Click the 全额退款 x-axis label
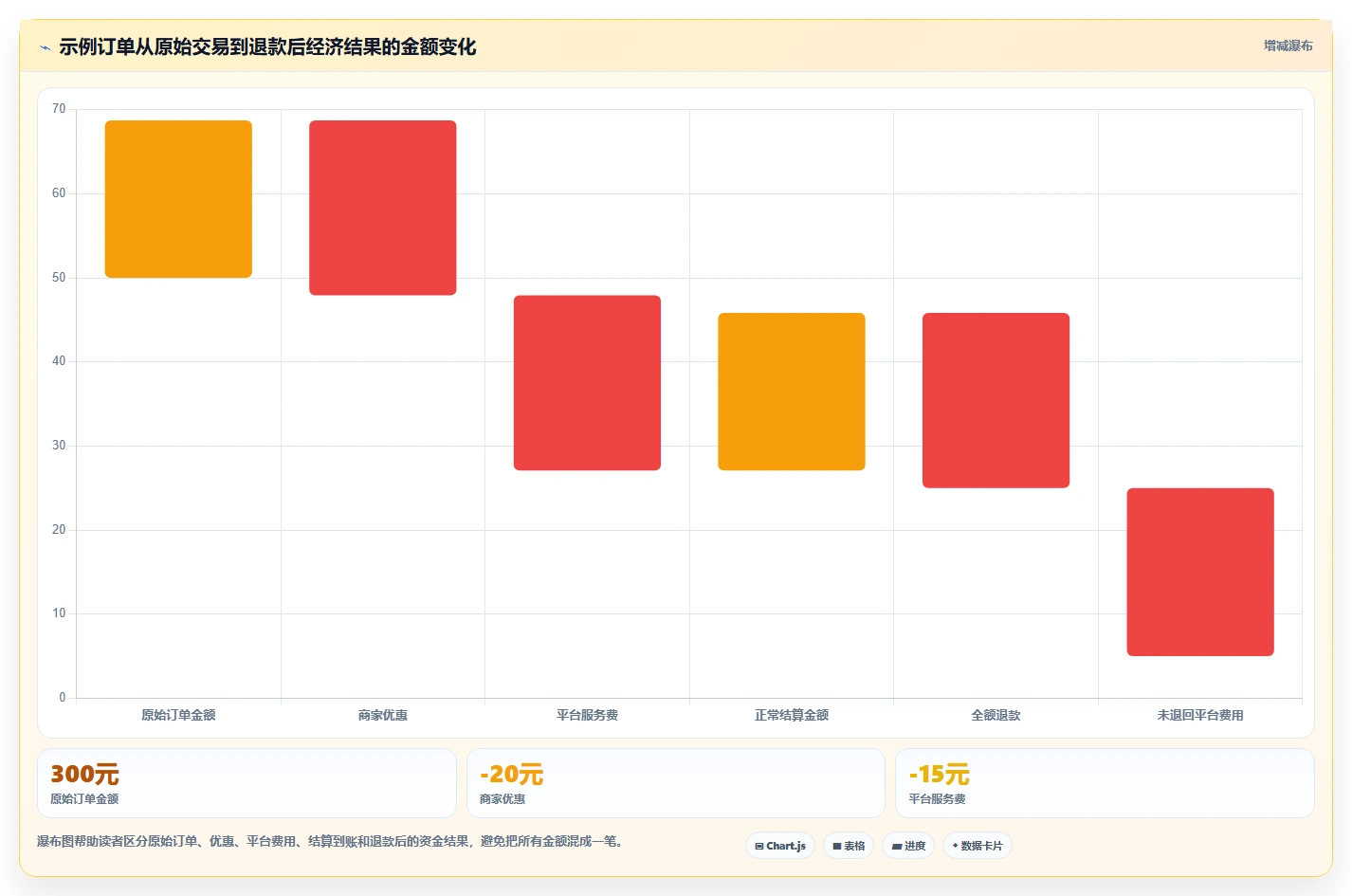This screenshot has height=896, width=1352. [x=996, y=715]
